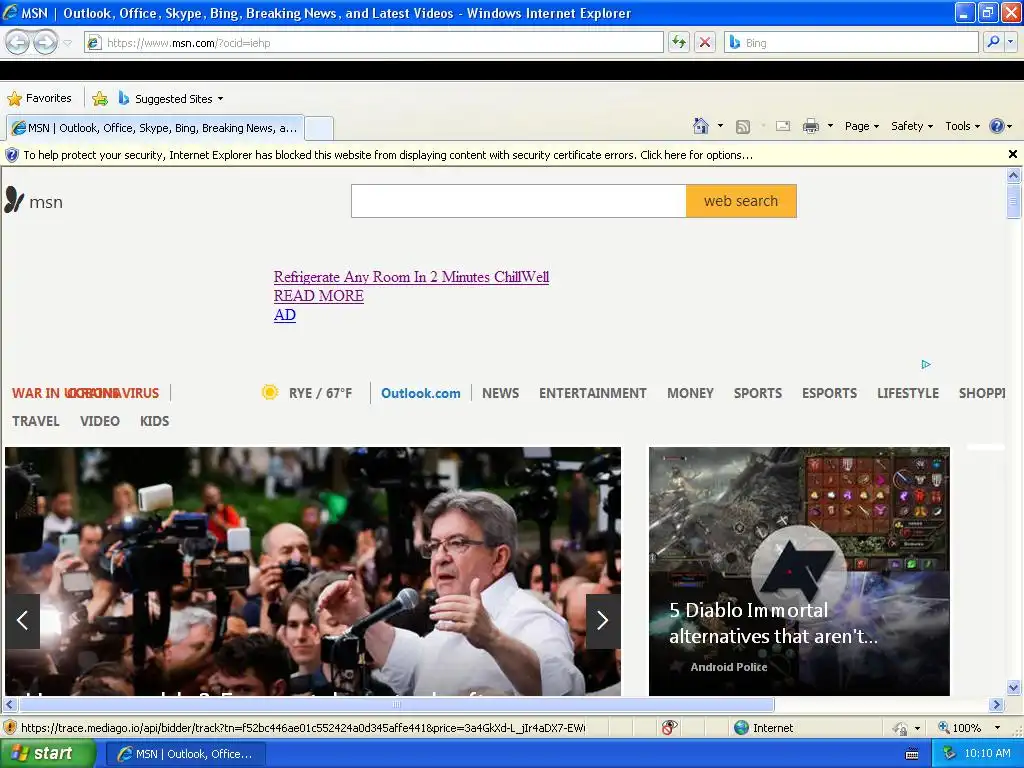Open the Windows start menu

pos(48,754)
